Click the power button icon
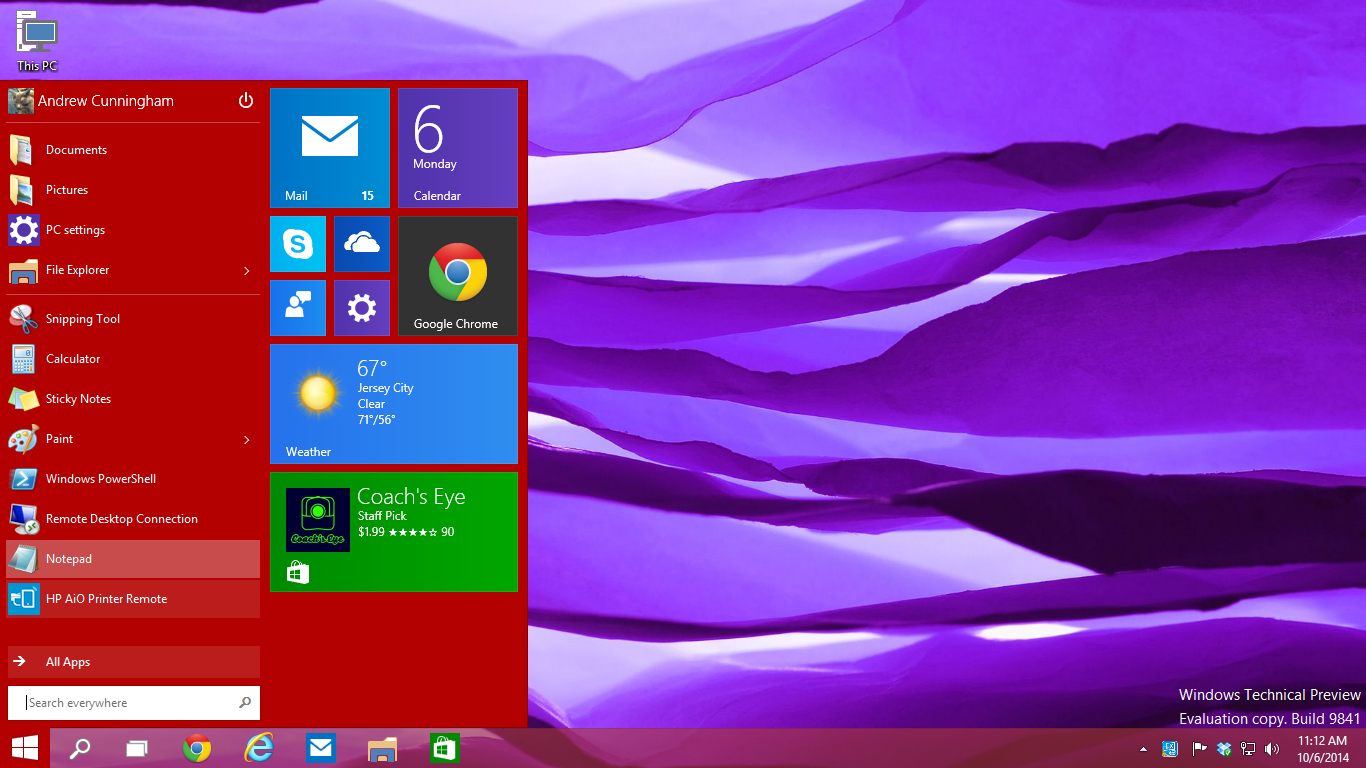The width and height of the screenshot is (1366, 768). click(246, 100)
